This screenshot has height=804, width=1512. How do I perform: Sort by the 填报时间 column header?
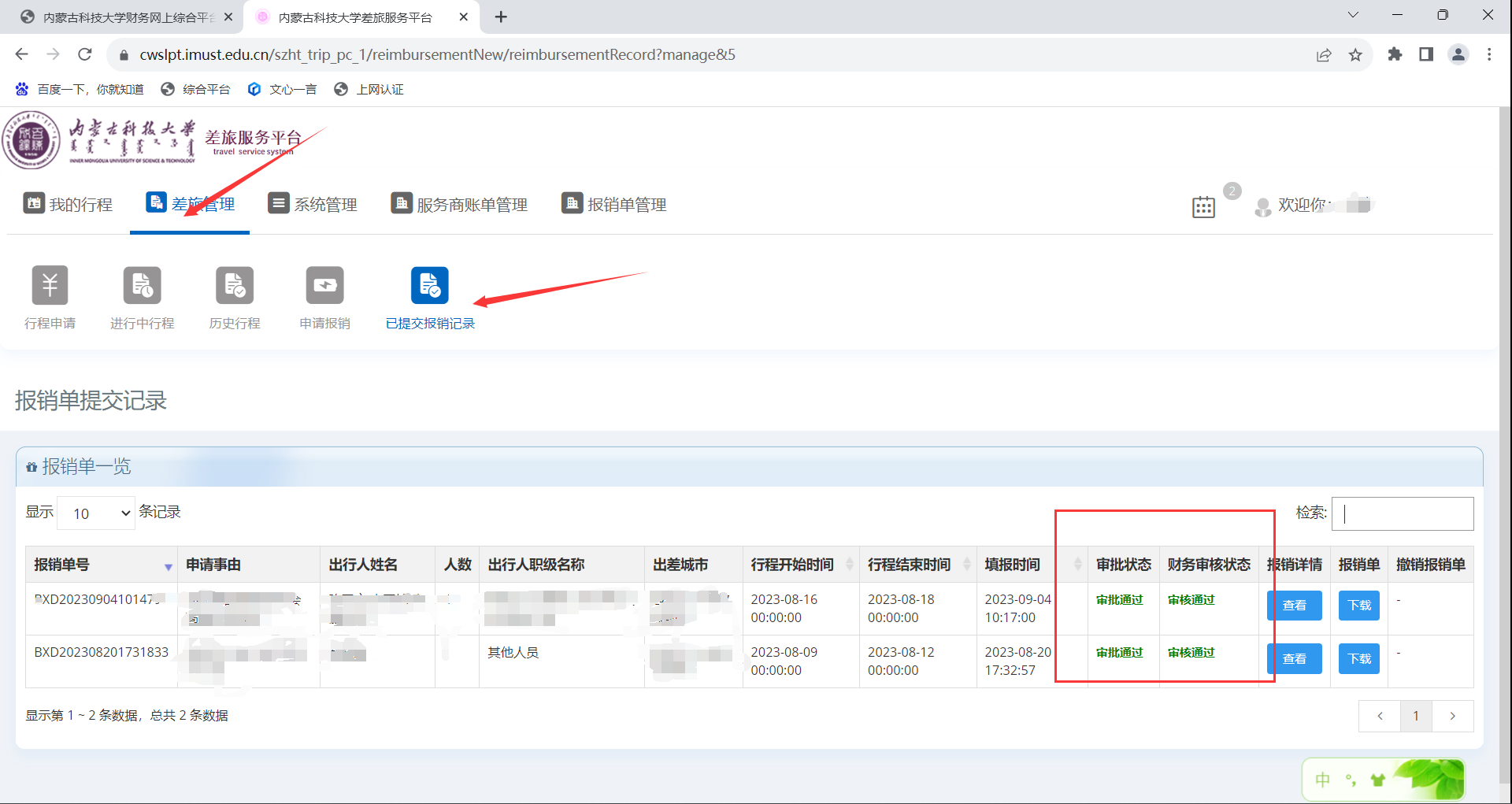[1013, 565]
